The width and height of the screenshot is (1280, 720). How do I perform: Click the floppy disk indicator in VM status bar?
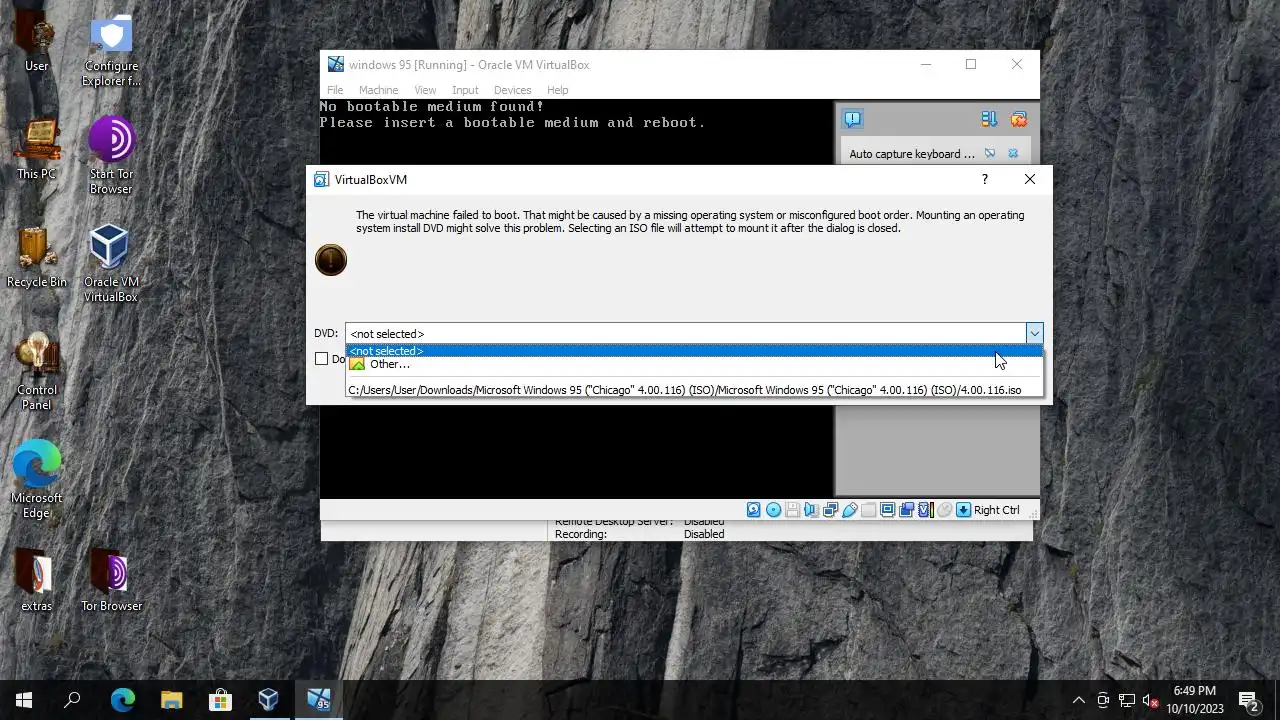[792, 510]
